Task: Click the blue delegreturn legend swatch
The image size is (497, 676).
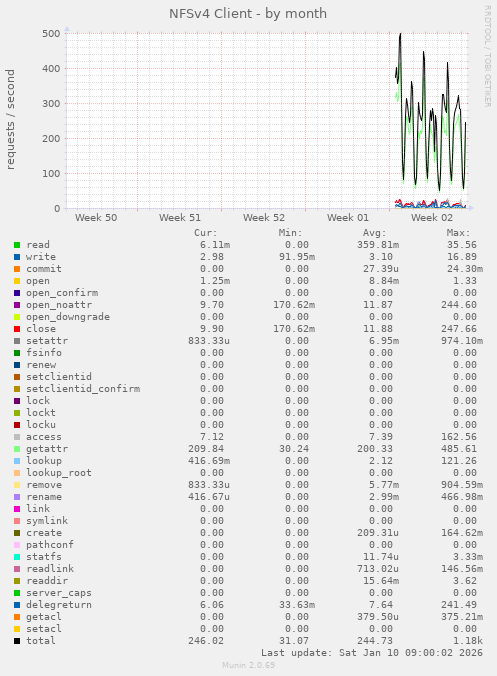Action: [17, 605]
